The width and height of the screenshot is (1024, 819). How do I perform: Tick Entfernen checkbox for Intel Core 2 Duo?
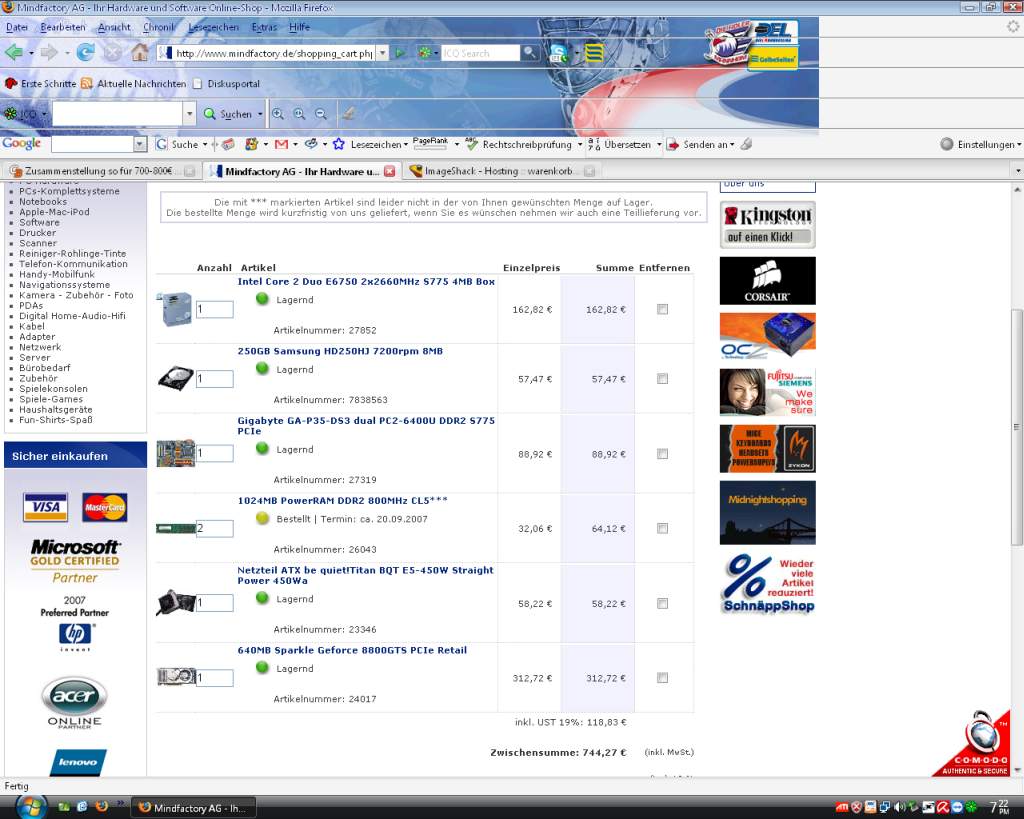[662, 310]
